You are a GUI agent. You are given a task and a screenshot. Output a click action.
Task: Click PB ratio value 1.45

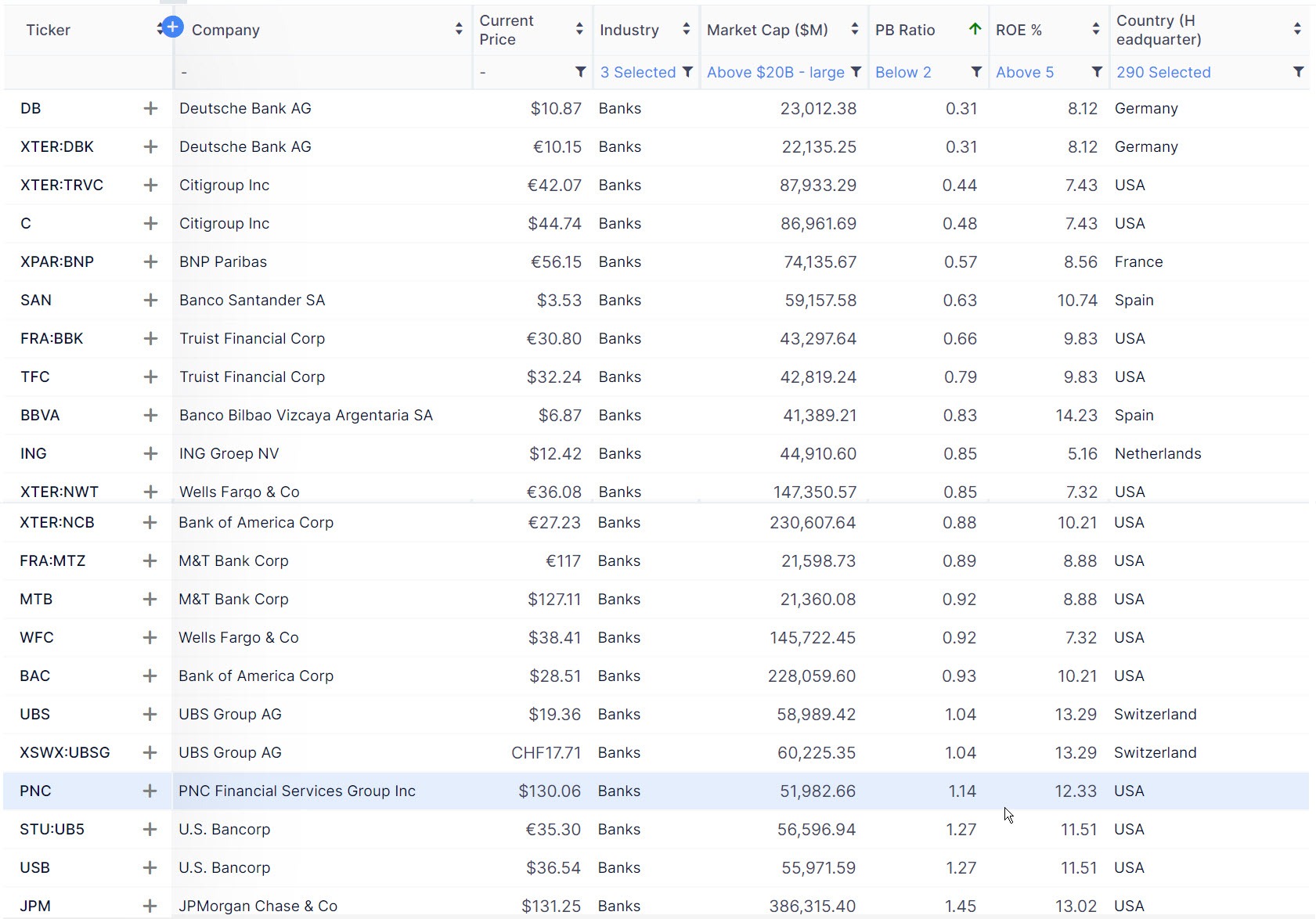[961, 906]
